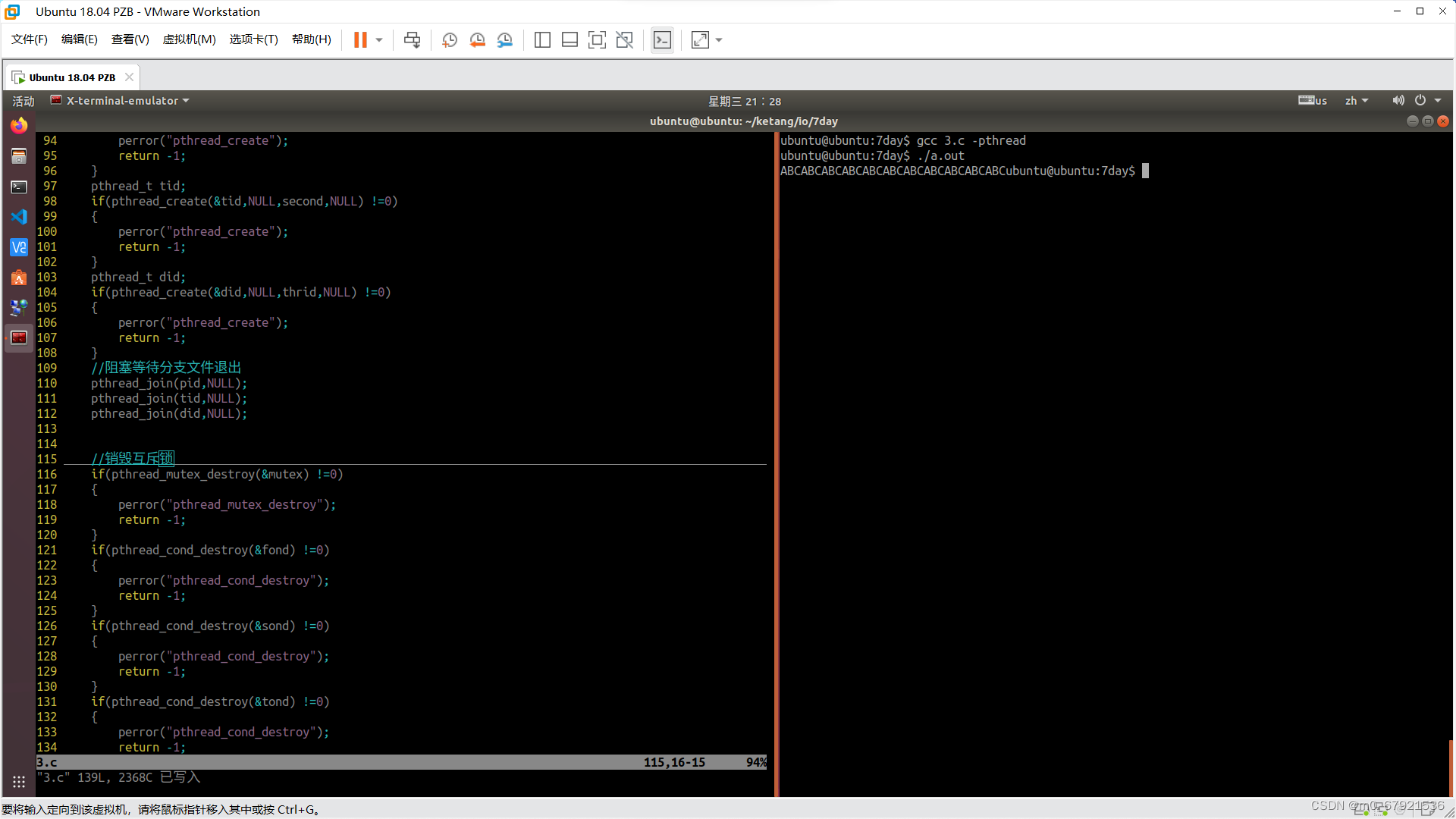Open the zh input method dropdown
Screen dimensions: 1456x819
(x=1356, y=101)
